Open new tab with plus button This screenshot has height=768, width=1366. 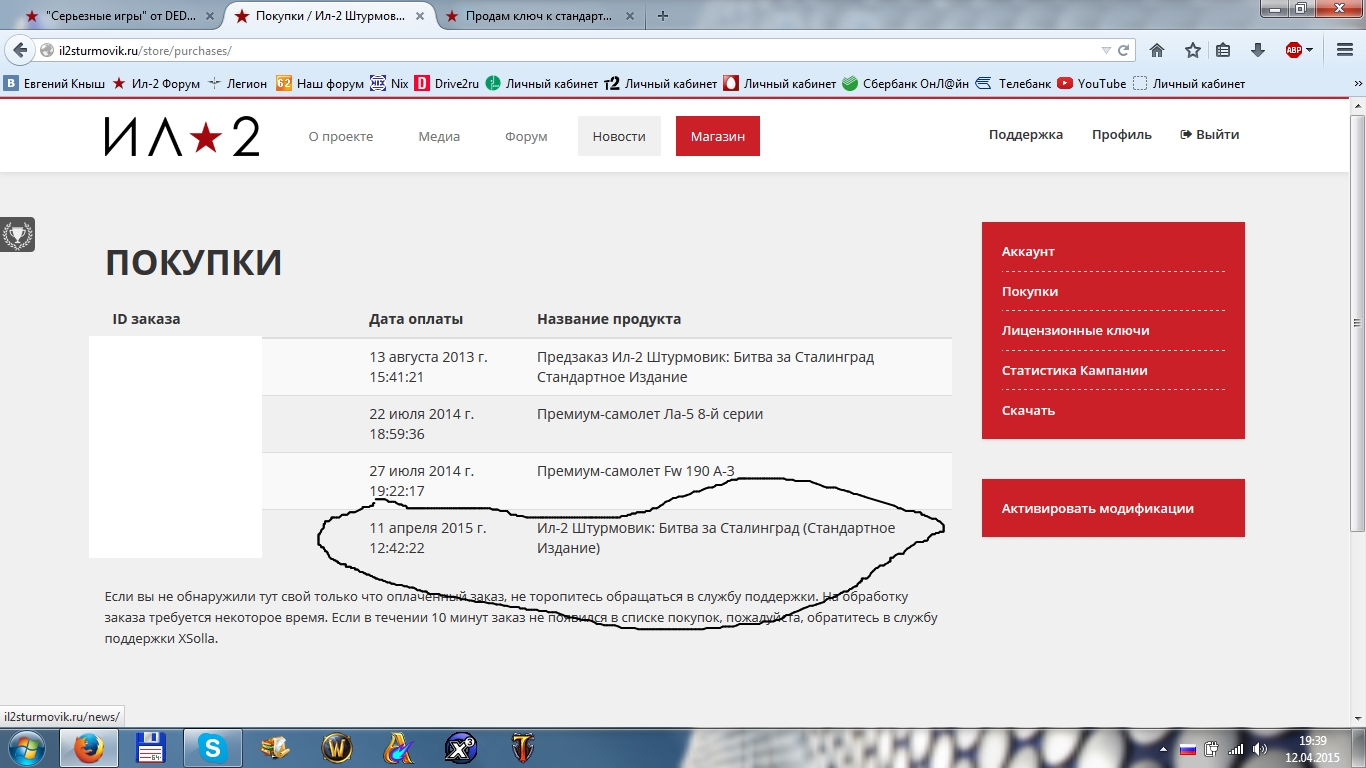663,15
